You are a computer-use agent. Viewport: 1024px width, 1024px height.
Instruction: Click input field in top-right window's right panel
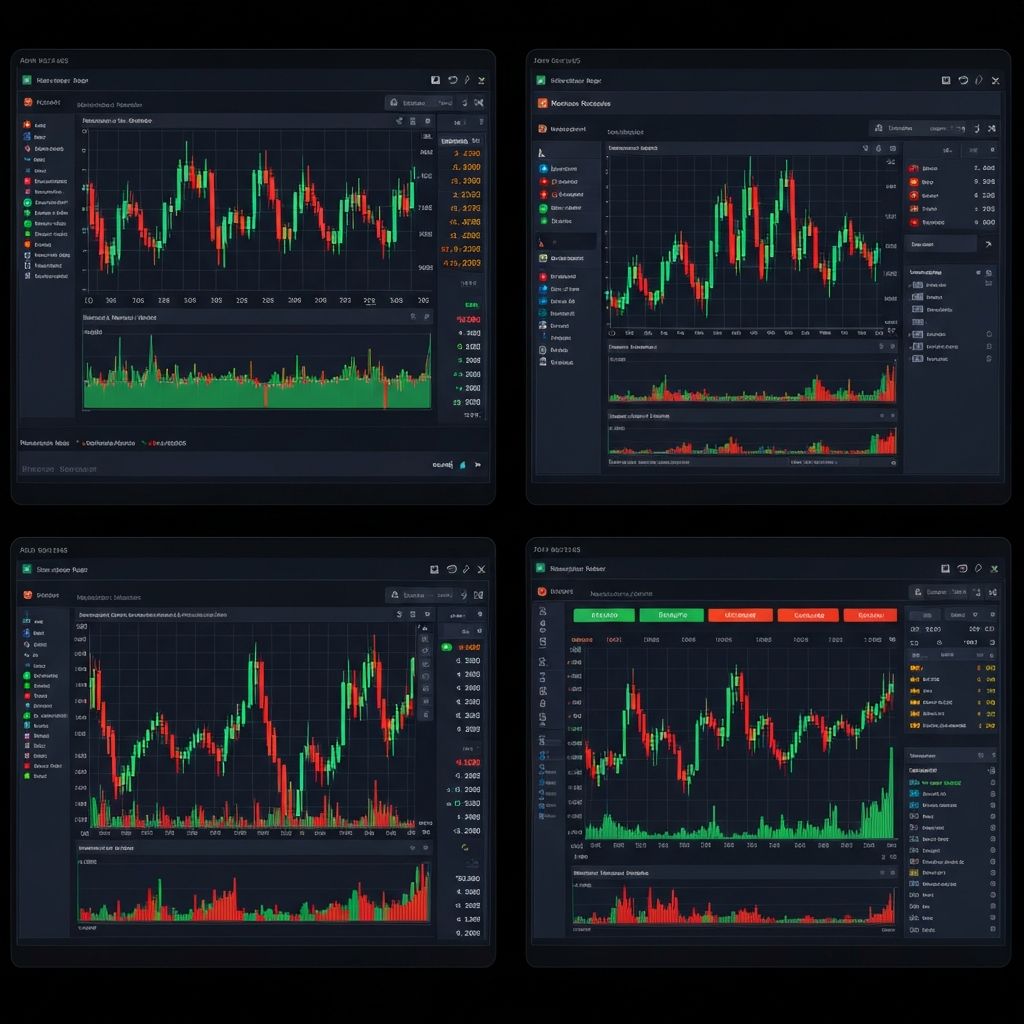point(940,243)
